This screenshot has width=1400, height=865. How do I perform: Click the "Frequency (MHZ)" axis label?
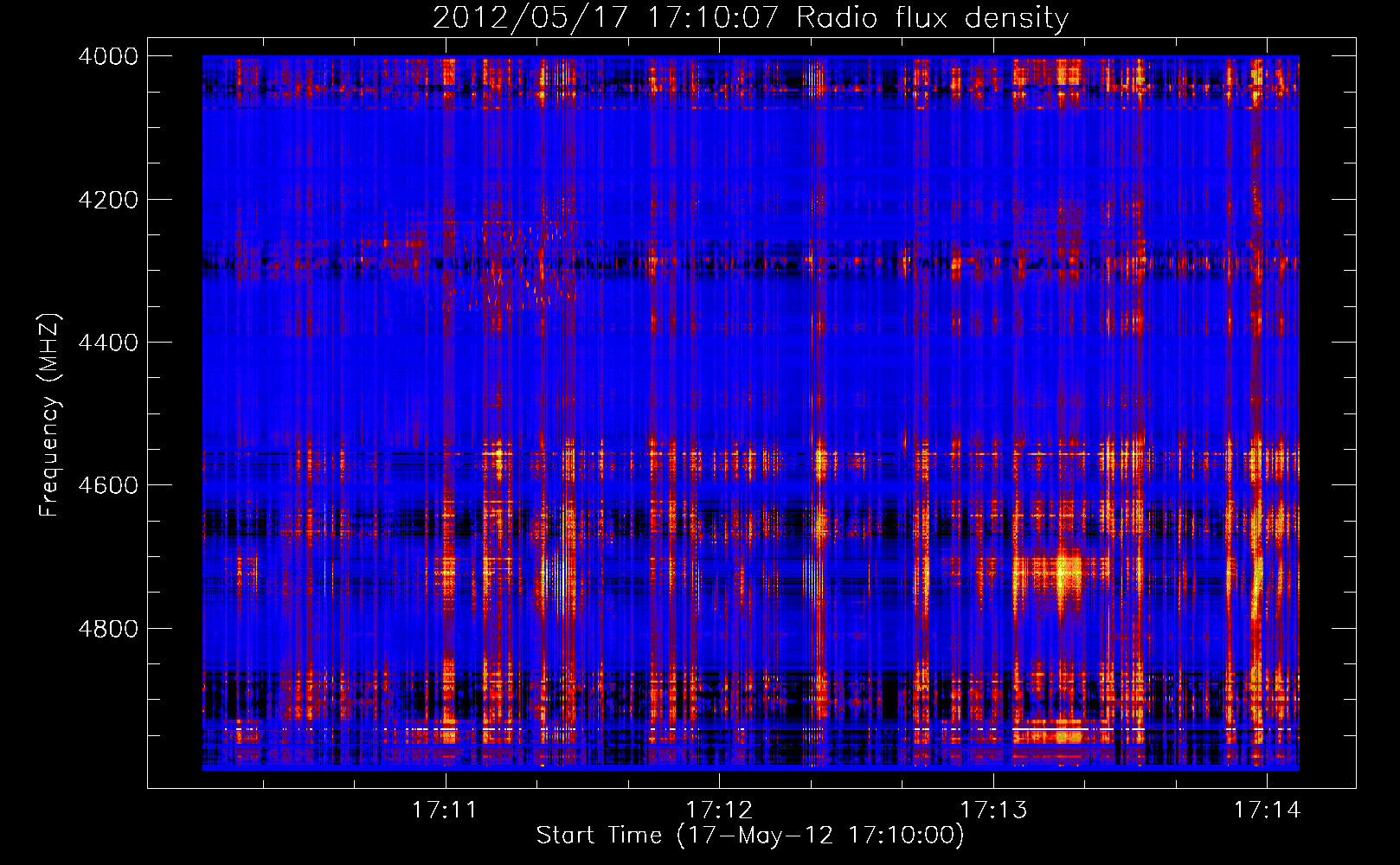(x=49, y=415)
